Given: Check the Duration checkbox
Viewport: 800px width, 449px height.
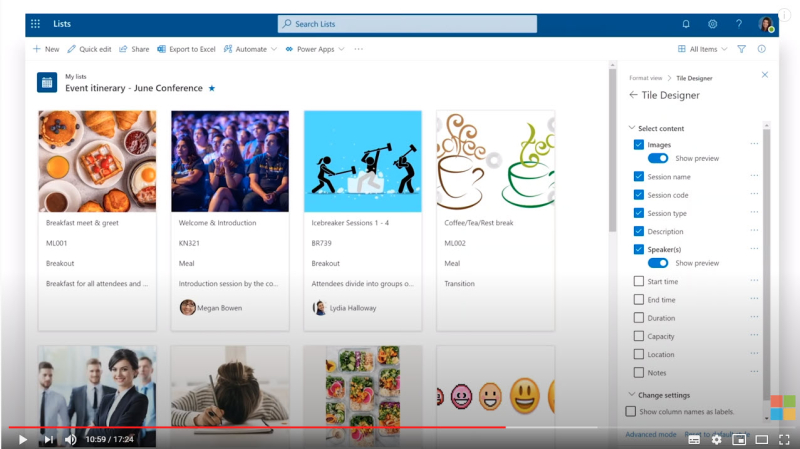Looking at the screenshot, I should [638, 317].
